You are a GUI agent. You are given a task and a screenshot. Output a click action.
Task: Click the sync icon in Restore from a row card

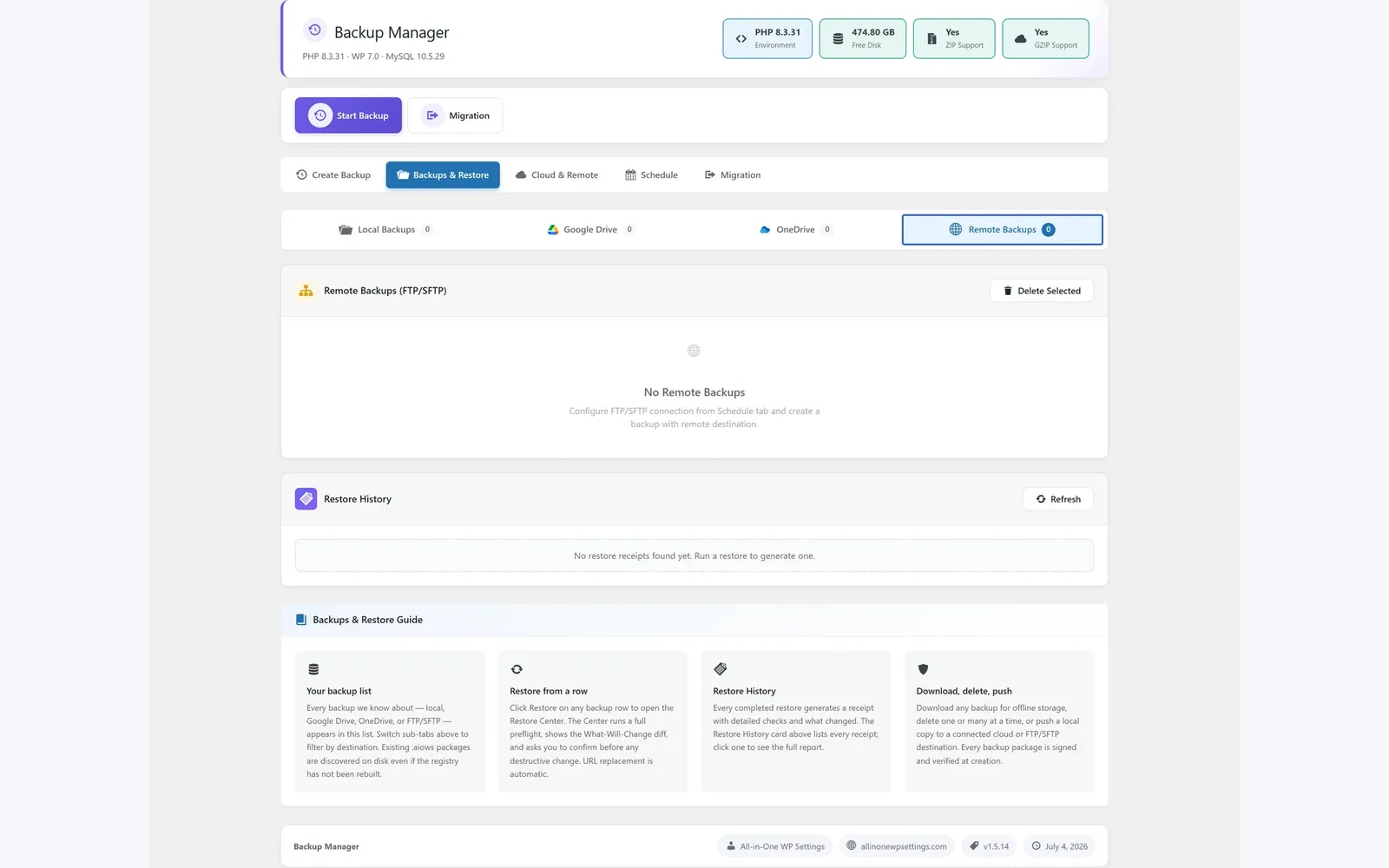(x=517, y=669)
